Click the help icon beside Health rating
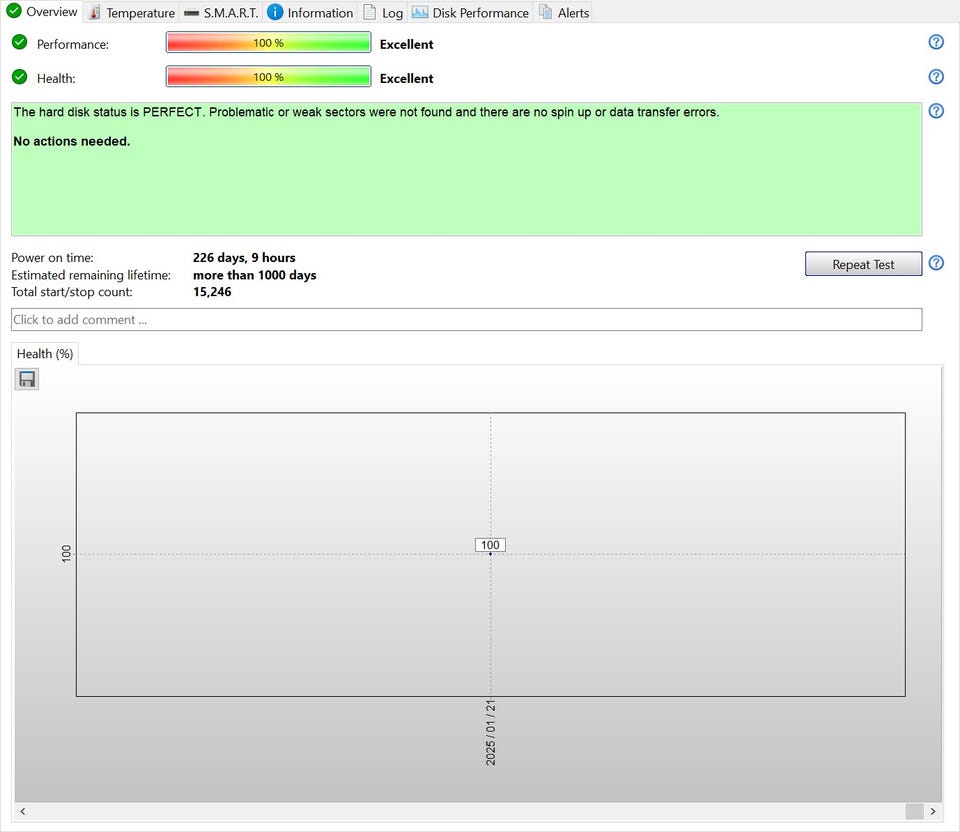Screen dimensions: 960x832 pyautogui.click(x=936, y=77)
